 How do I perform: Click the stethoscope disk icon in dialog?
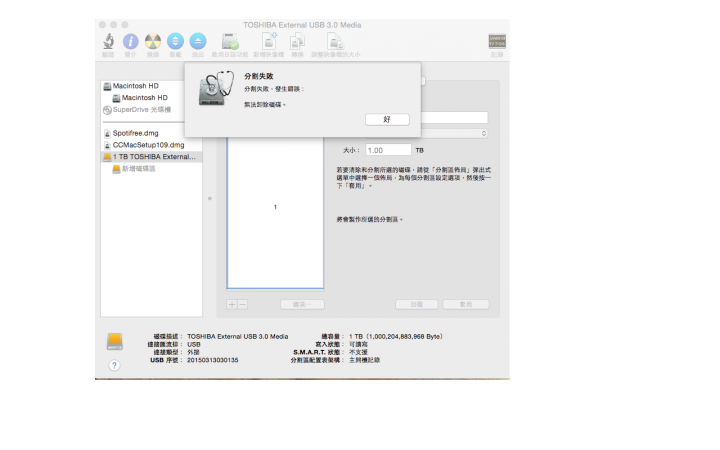(216, 89)
